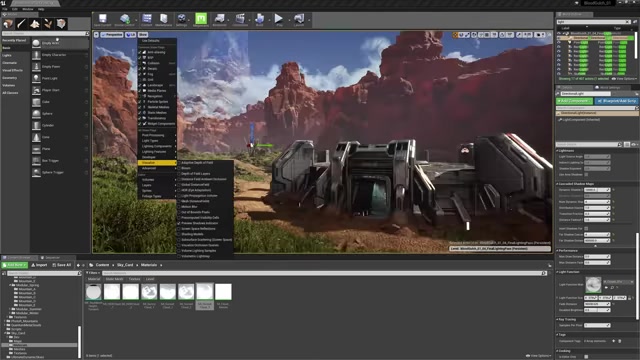Click the Build toolbar icon
640x360 pixels.
point(259,20)
